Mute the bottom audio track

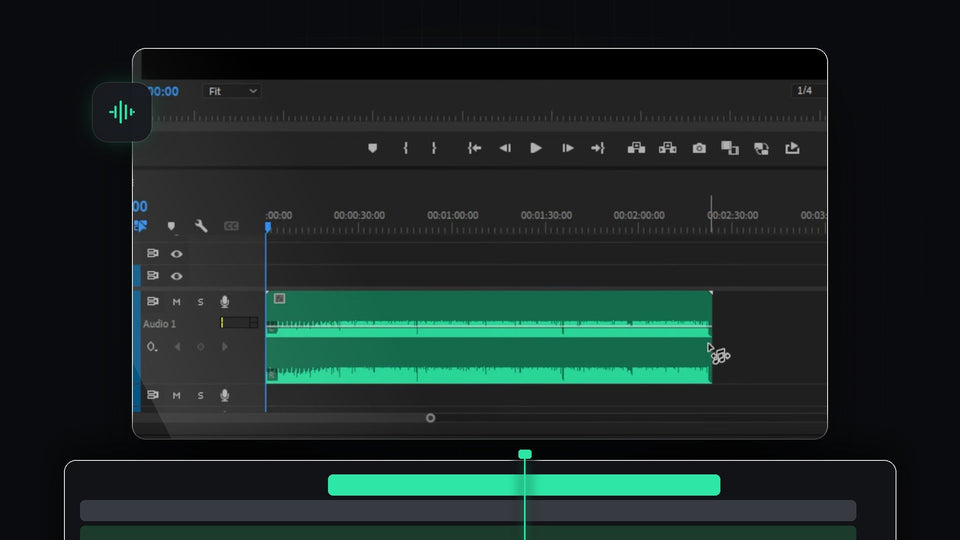tap(176, 396)
